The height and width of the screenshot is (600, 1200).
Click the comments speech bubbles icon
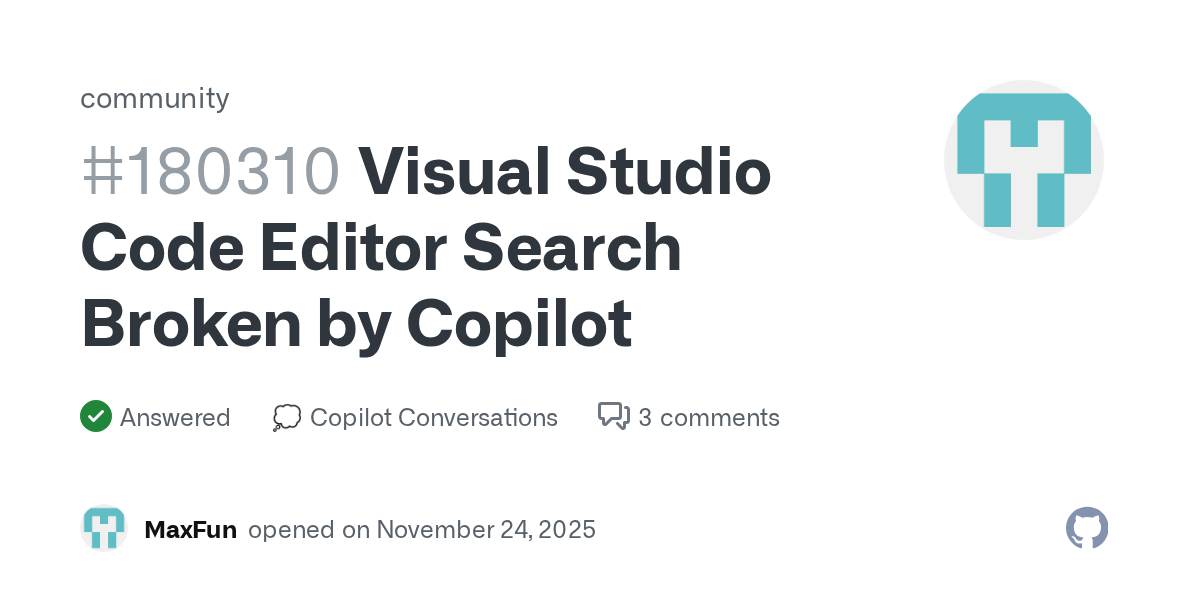(613, 416)
